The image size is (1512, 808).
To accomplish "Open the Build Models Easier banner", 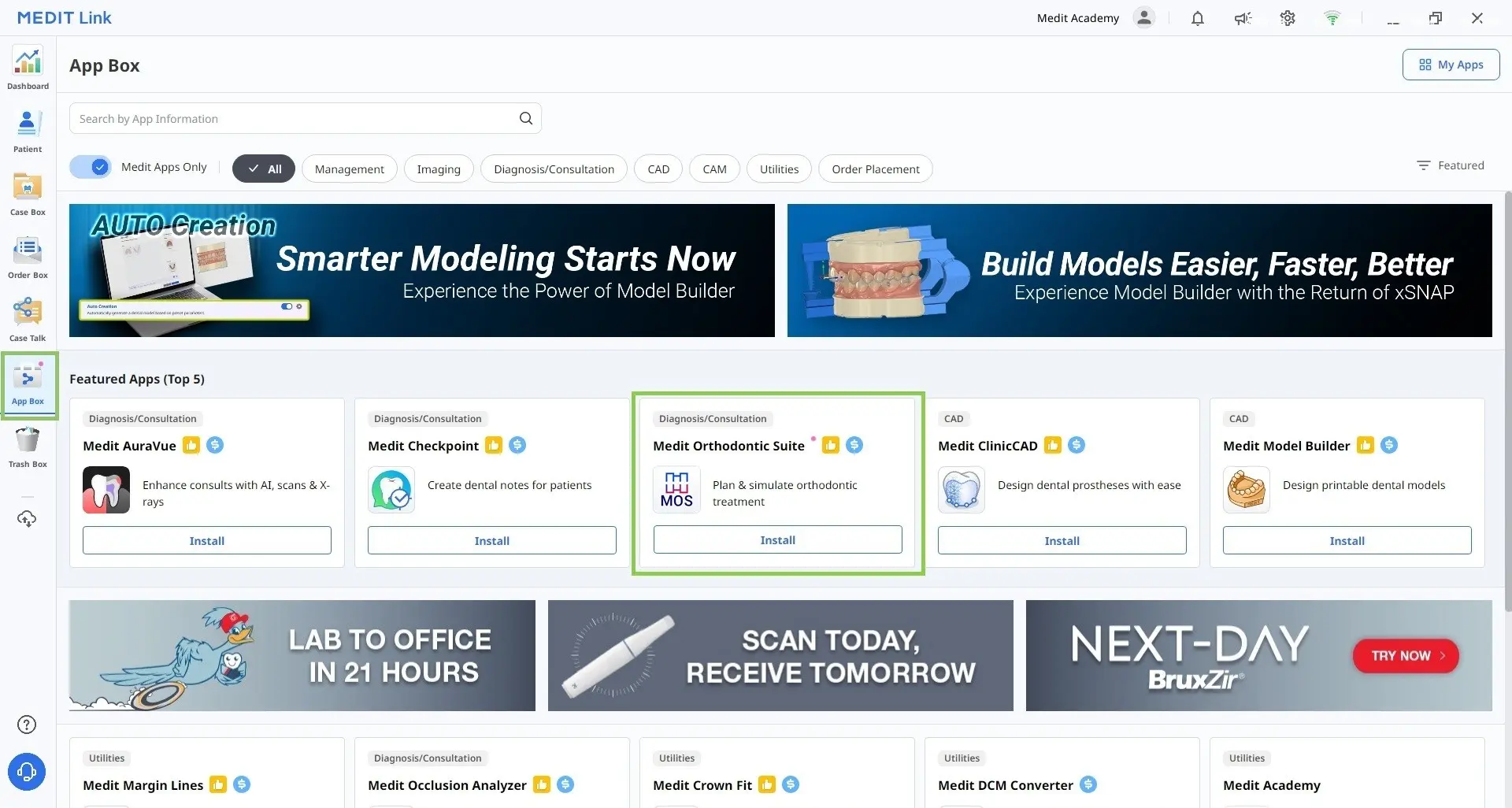I will [x=1140, y=270].
